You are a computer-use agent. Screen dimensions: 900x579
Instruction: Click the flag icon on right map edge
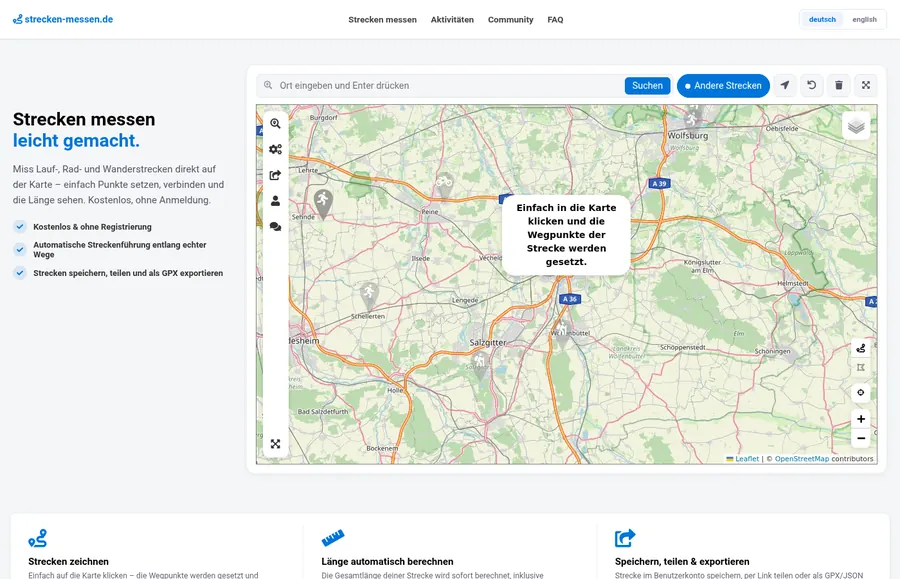click(x=860, y=367)
